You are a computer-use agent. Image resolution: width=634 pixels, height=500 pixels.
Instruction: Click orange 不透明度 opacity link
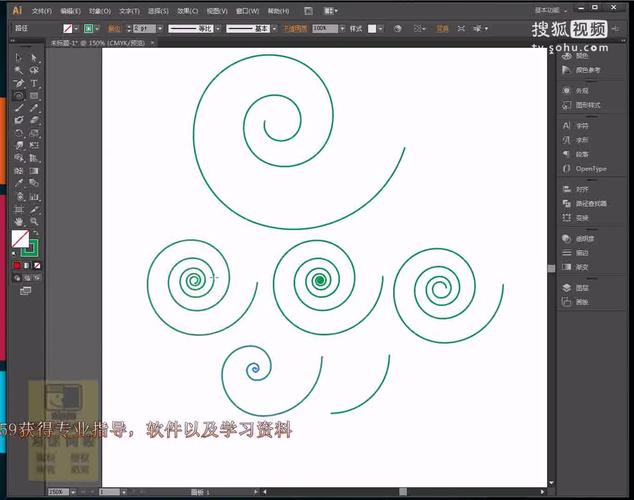295,28
